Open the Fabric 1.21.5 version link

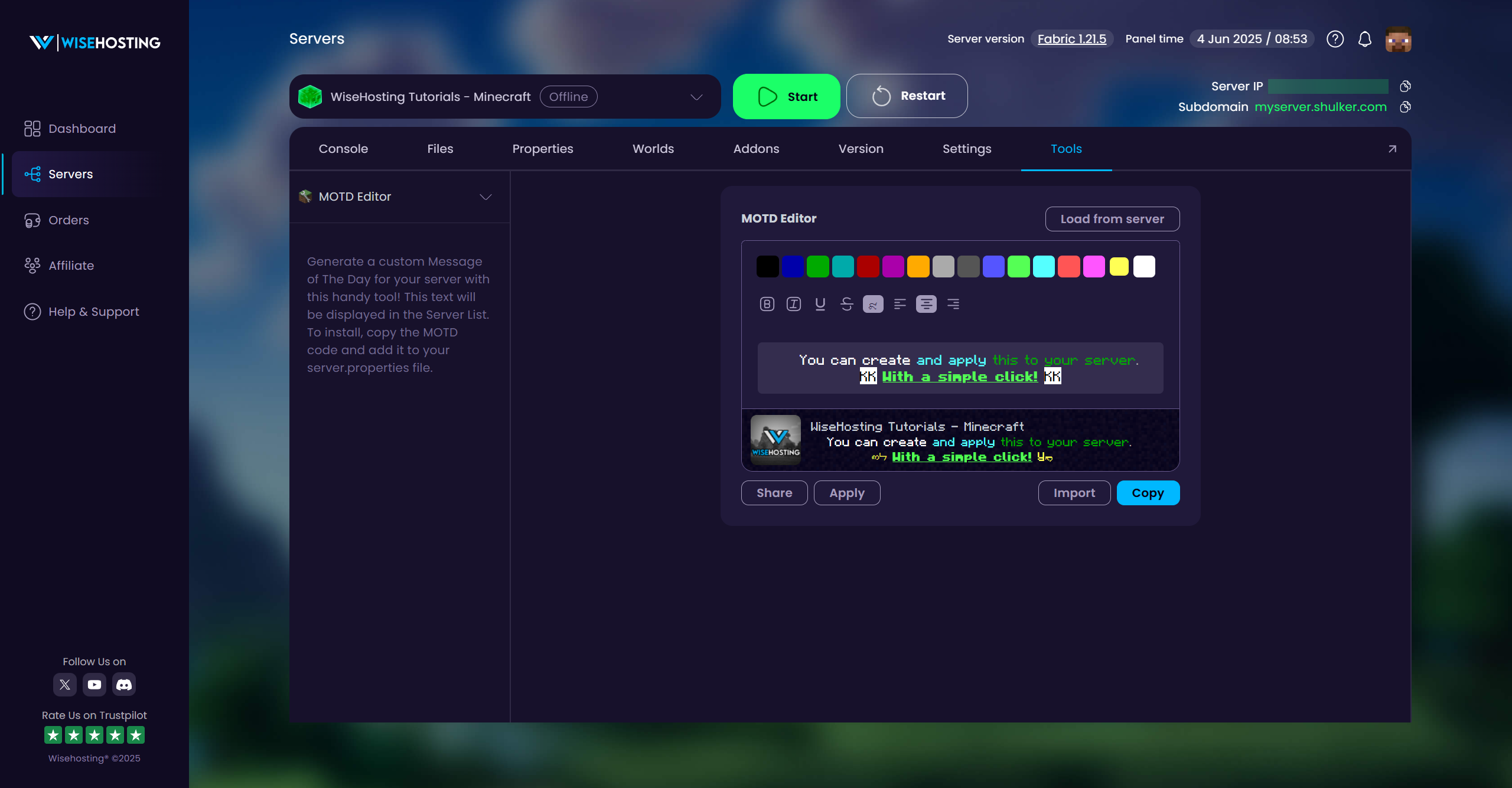1071,39
